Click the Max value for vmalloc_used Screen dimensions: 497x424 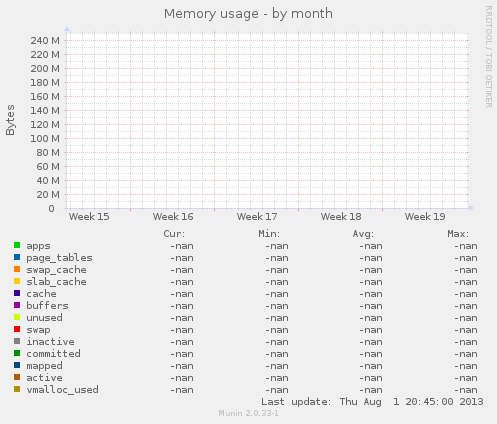[x=466, y=390]
